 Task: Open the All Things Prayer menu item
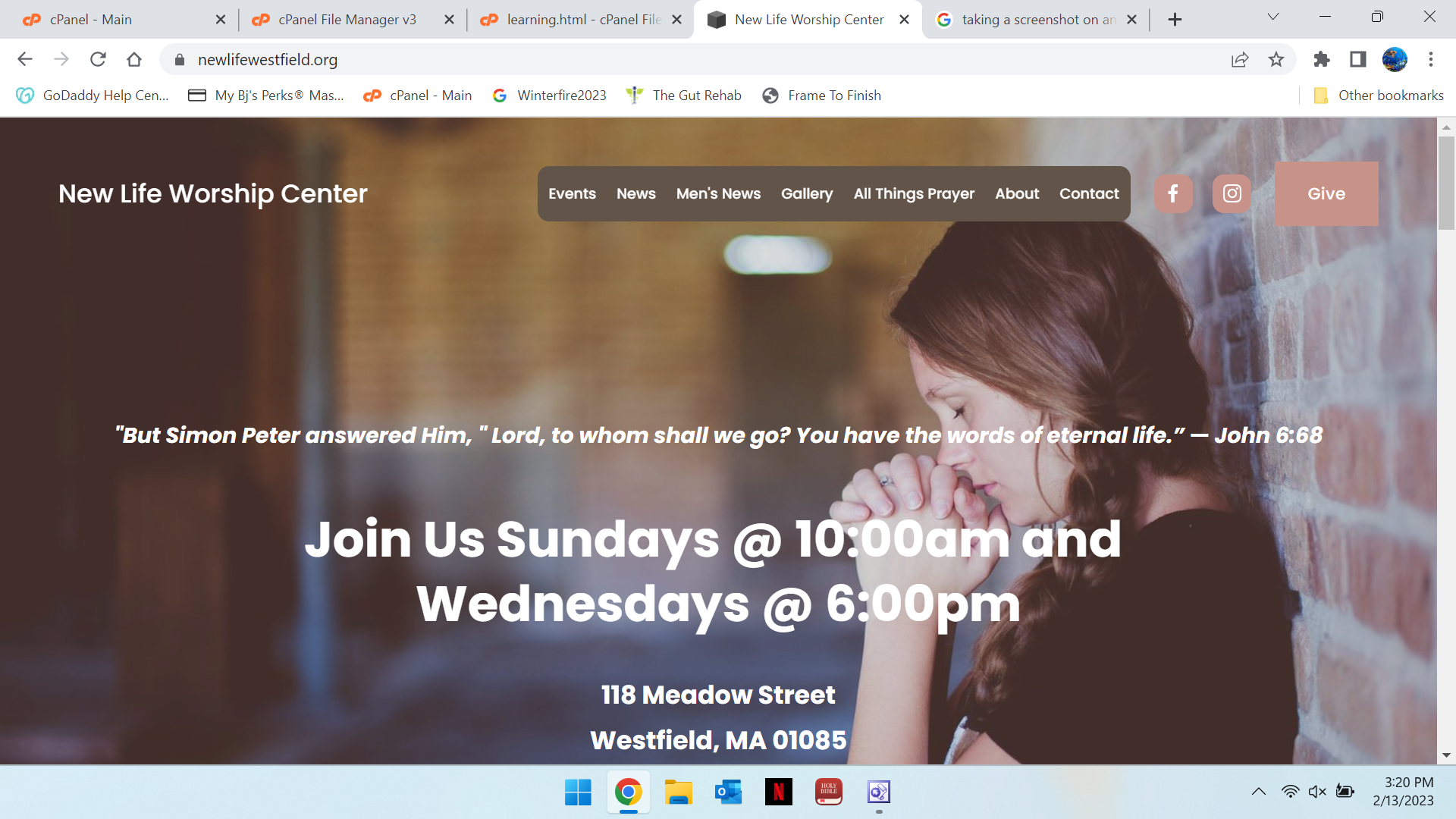tap(914, 194)
